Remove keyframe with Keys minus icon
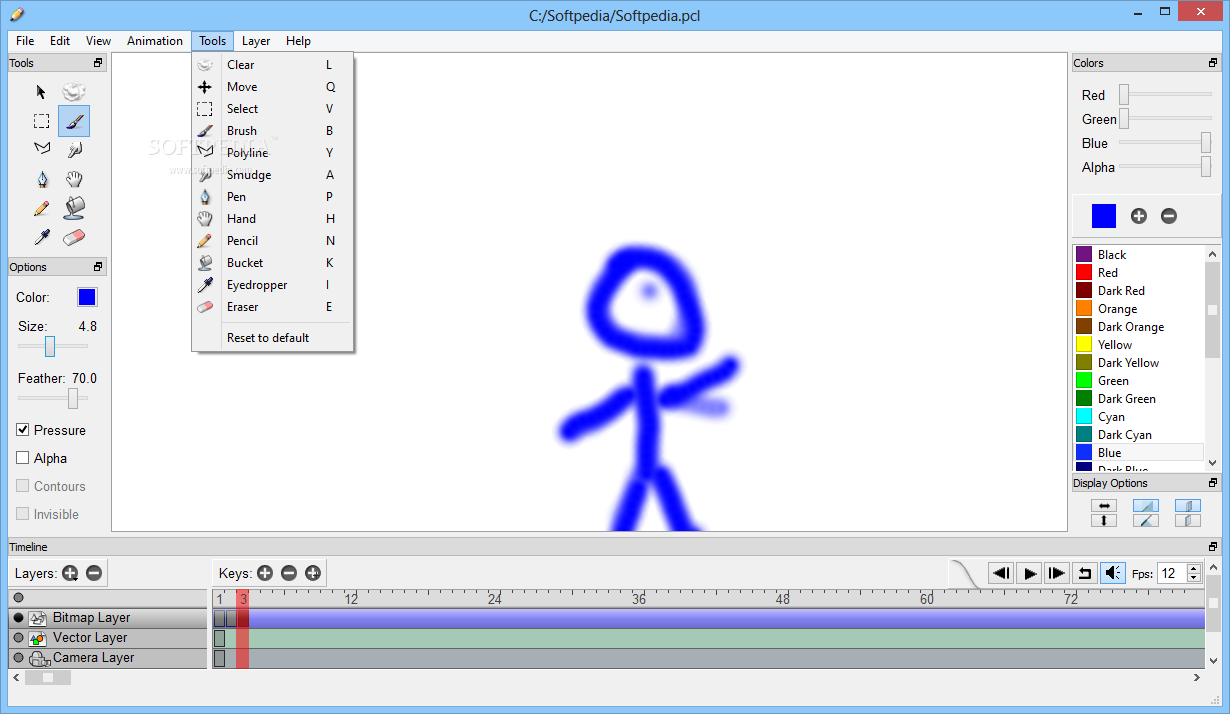The width and height of the screenshot is (1230, 714). (289, 573)
